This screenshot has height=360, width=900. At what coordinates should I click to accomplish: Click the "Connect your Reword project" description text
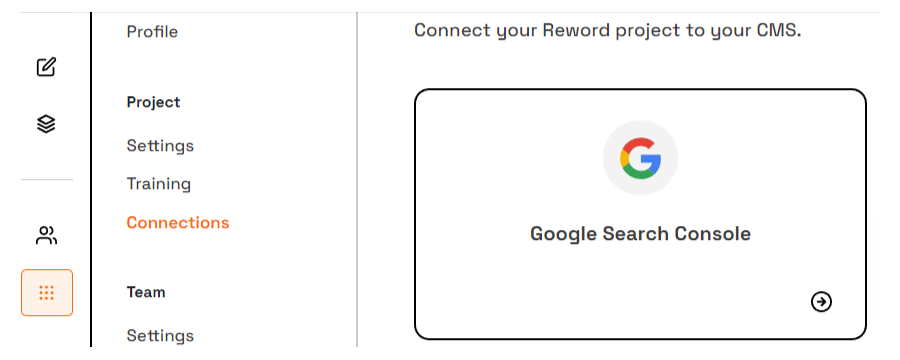tap(607, 30)
